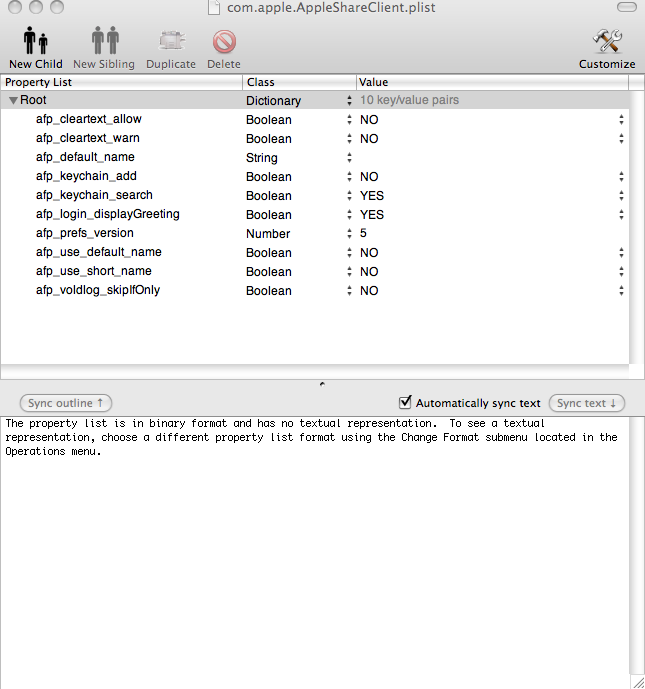
Task: Open class popup for afp_prefs_version
Action: pos(349,233)
